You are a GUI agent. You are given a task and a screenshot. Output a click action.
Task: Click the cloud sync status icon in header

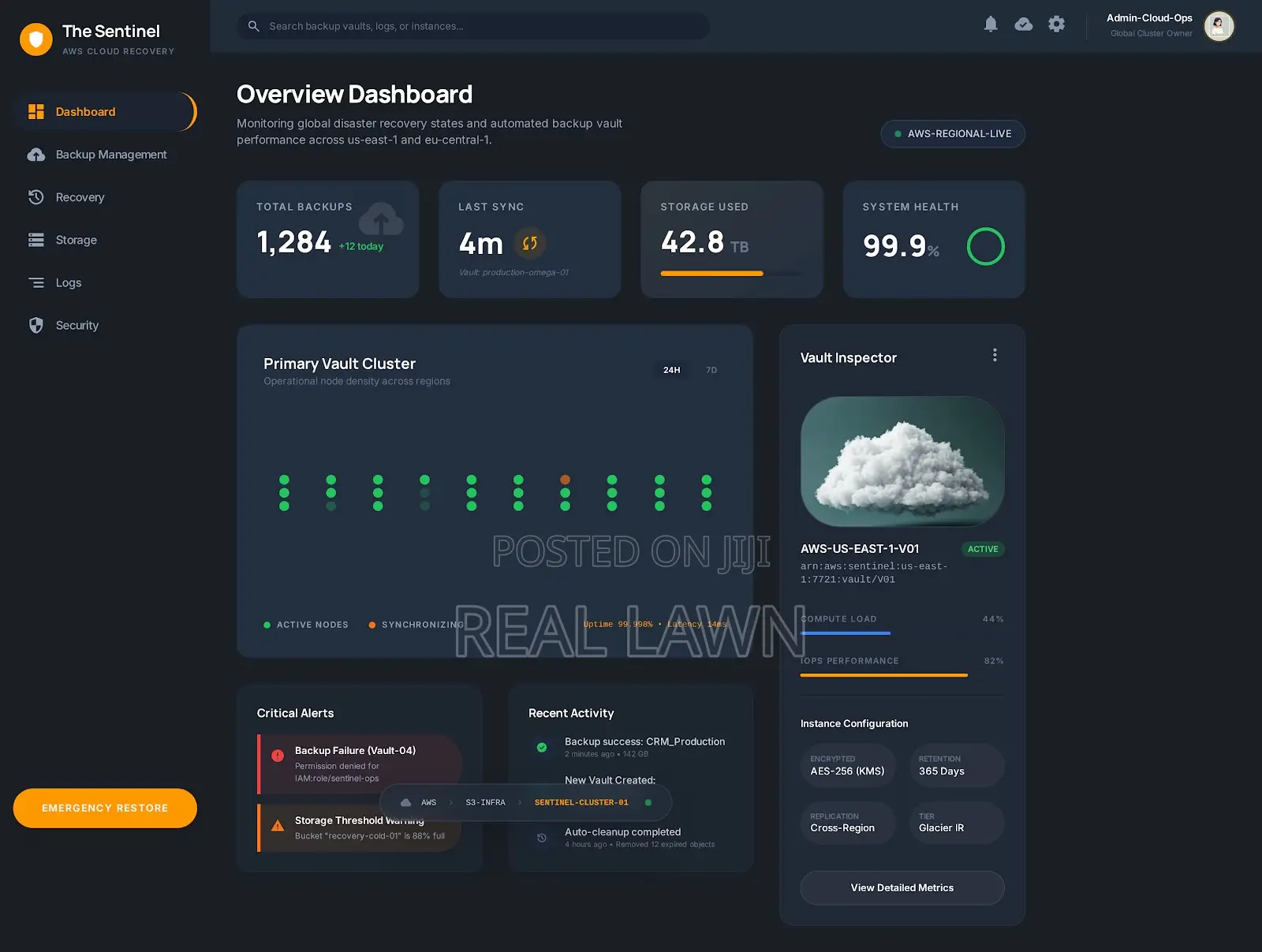[x=1023, y=24]
